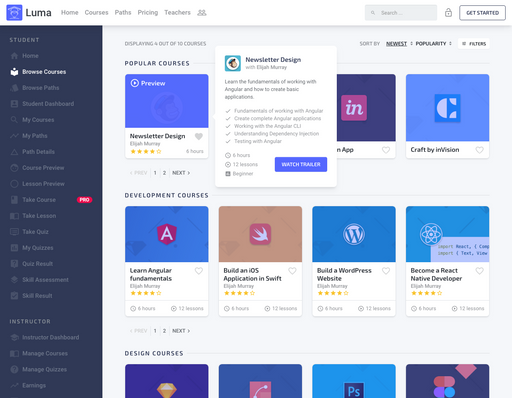Image resolution: width=512 pixels, height=398 pixels.
Task: Focus the Search input field
Action: (x=401, y=13)
